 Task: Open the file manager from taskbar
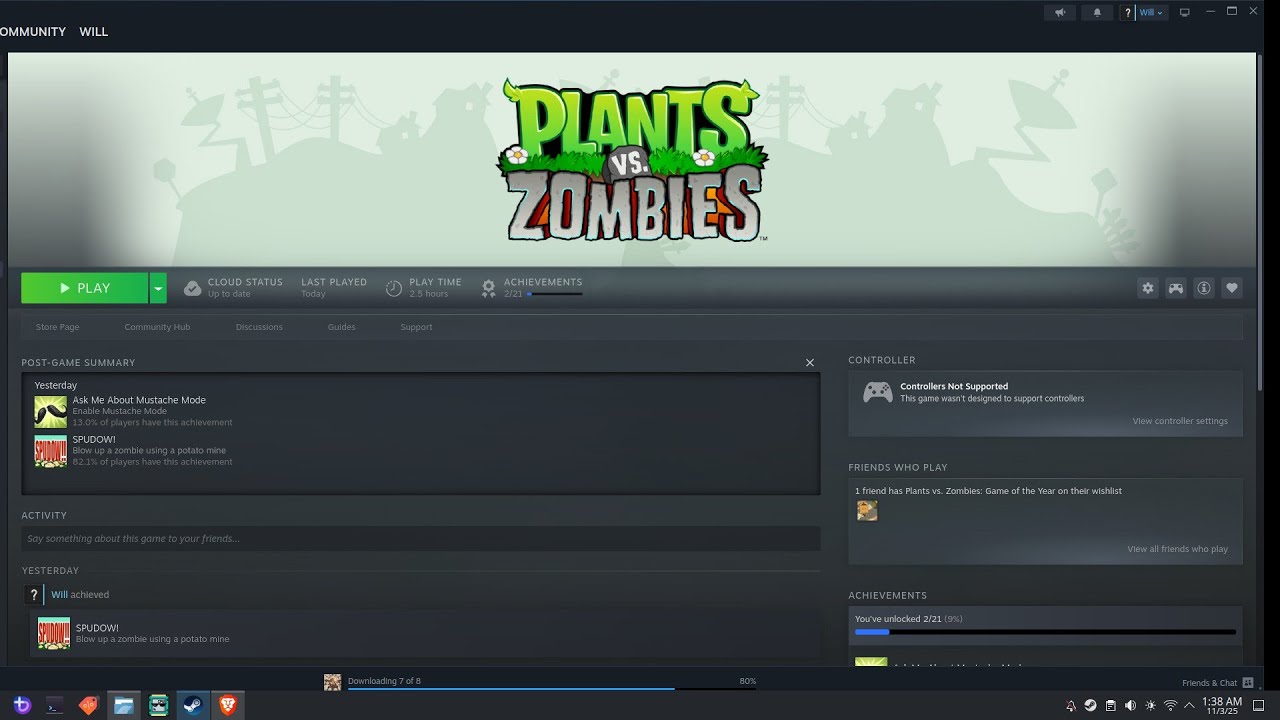[x=123, y=705]
